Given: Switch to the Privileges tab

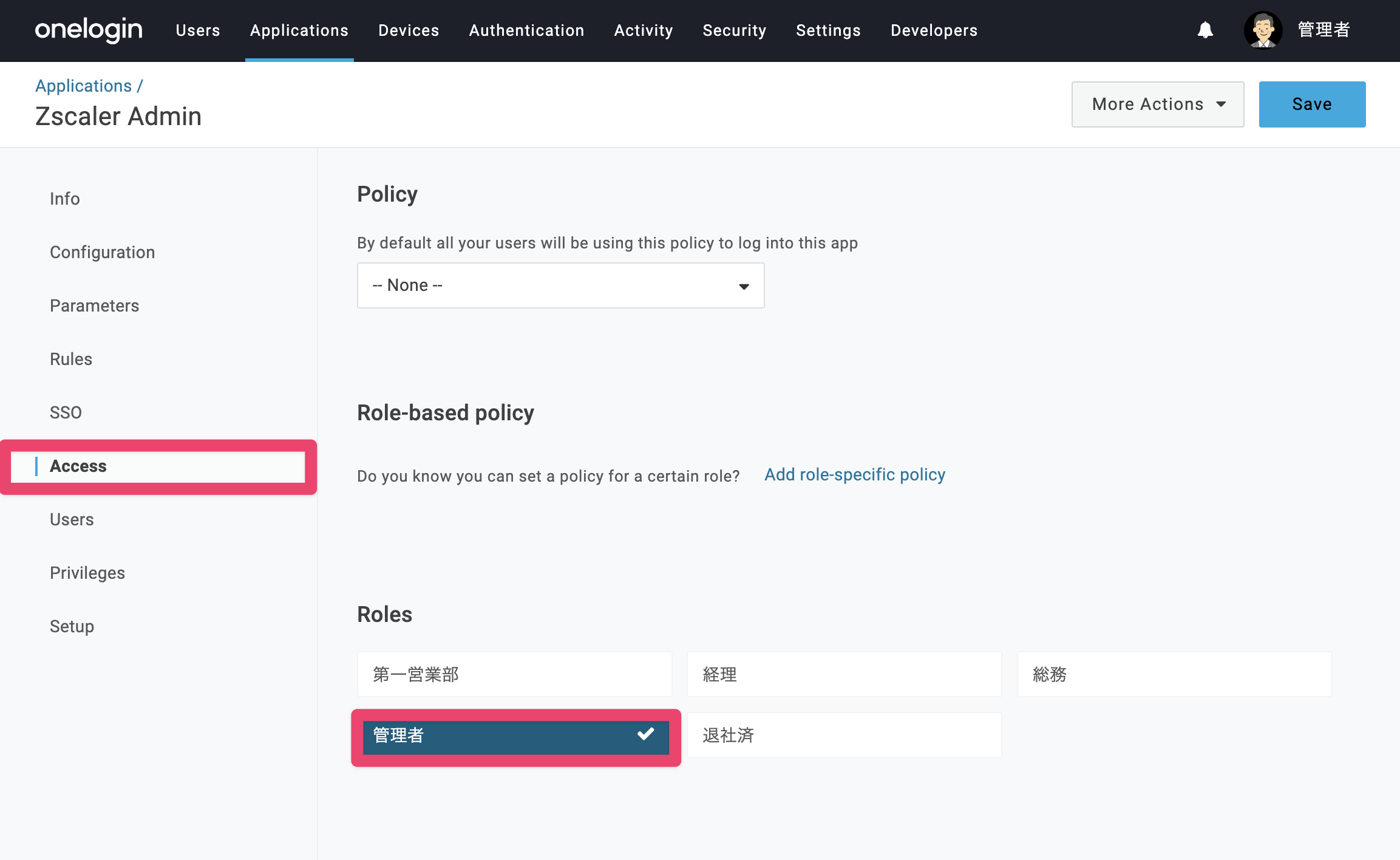Looking at the screenshot, I should pyautogui.click(x=87, y=573).
